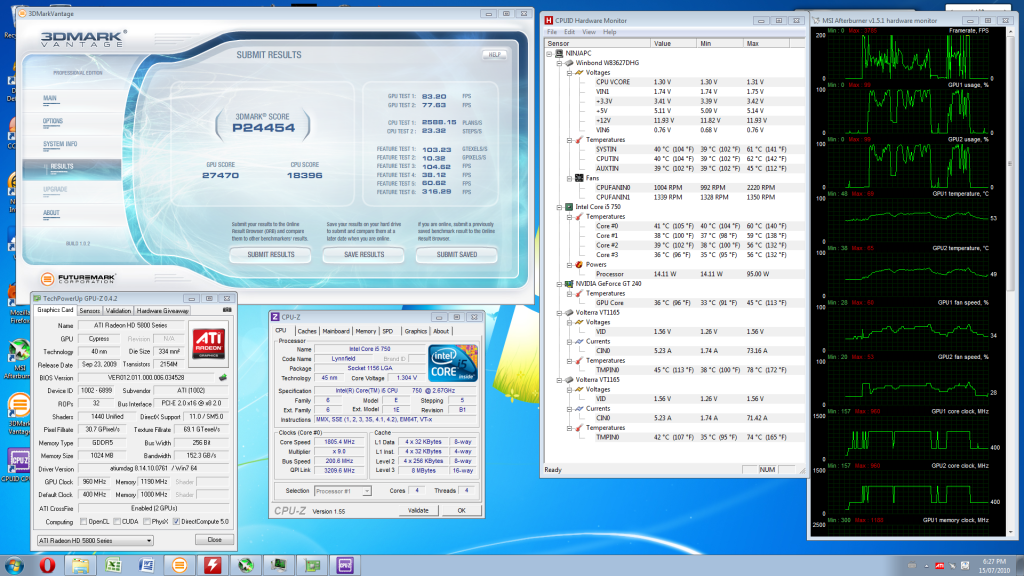The height and width of the screenshot is (576, 1024).
Task: Click the red ATI tray icon
Action: click(x=939, y=566)
